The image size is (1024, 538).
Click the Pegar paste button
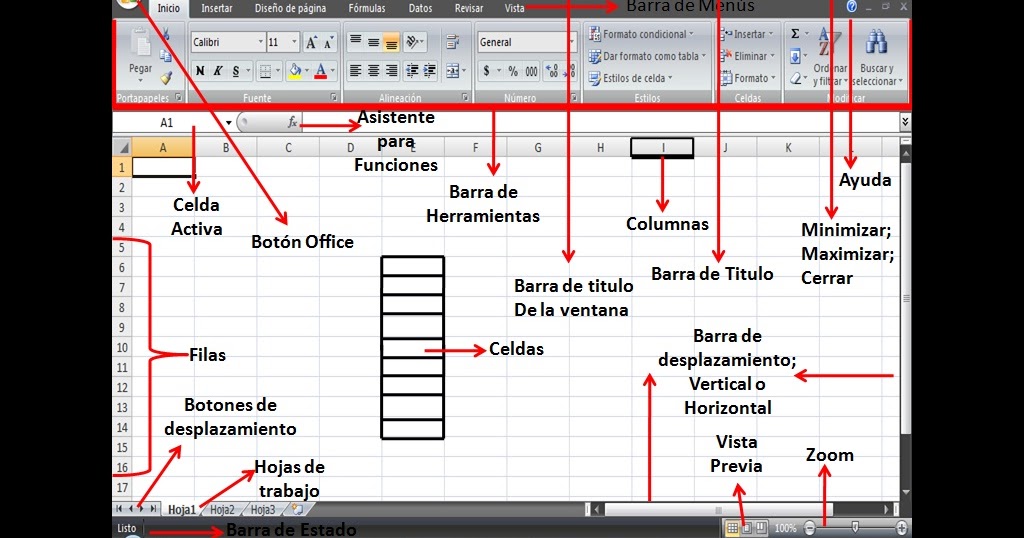[140, 55]
